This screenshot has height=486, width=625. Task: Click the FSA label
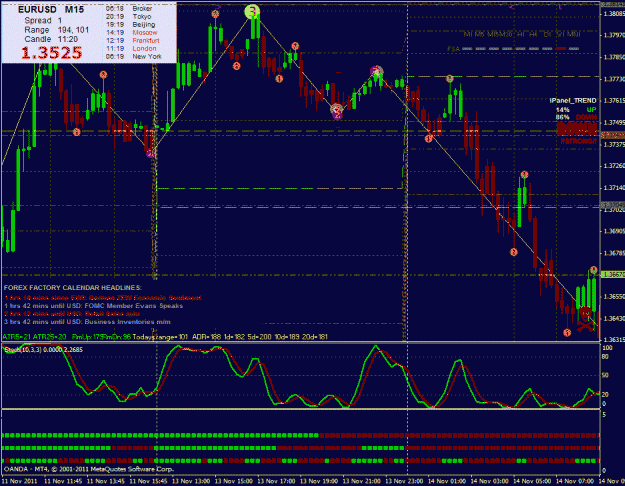pos(453,49)
